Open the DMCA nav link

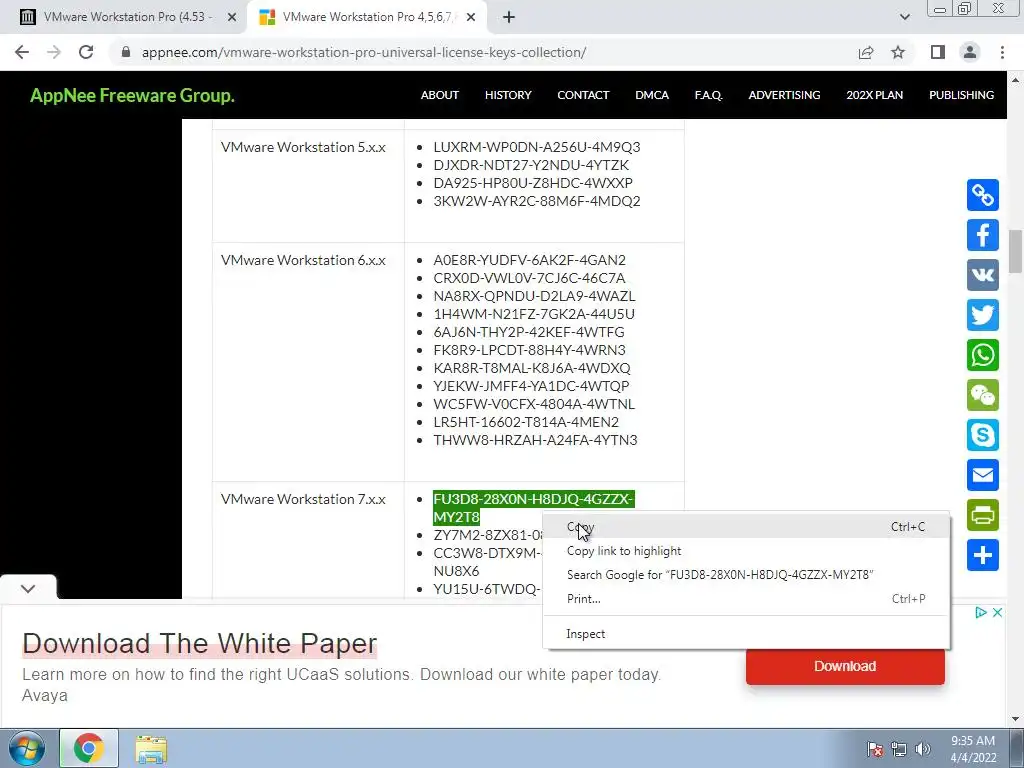click(652, 95)
